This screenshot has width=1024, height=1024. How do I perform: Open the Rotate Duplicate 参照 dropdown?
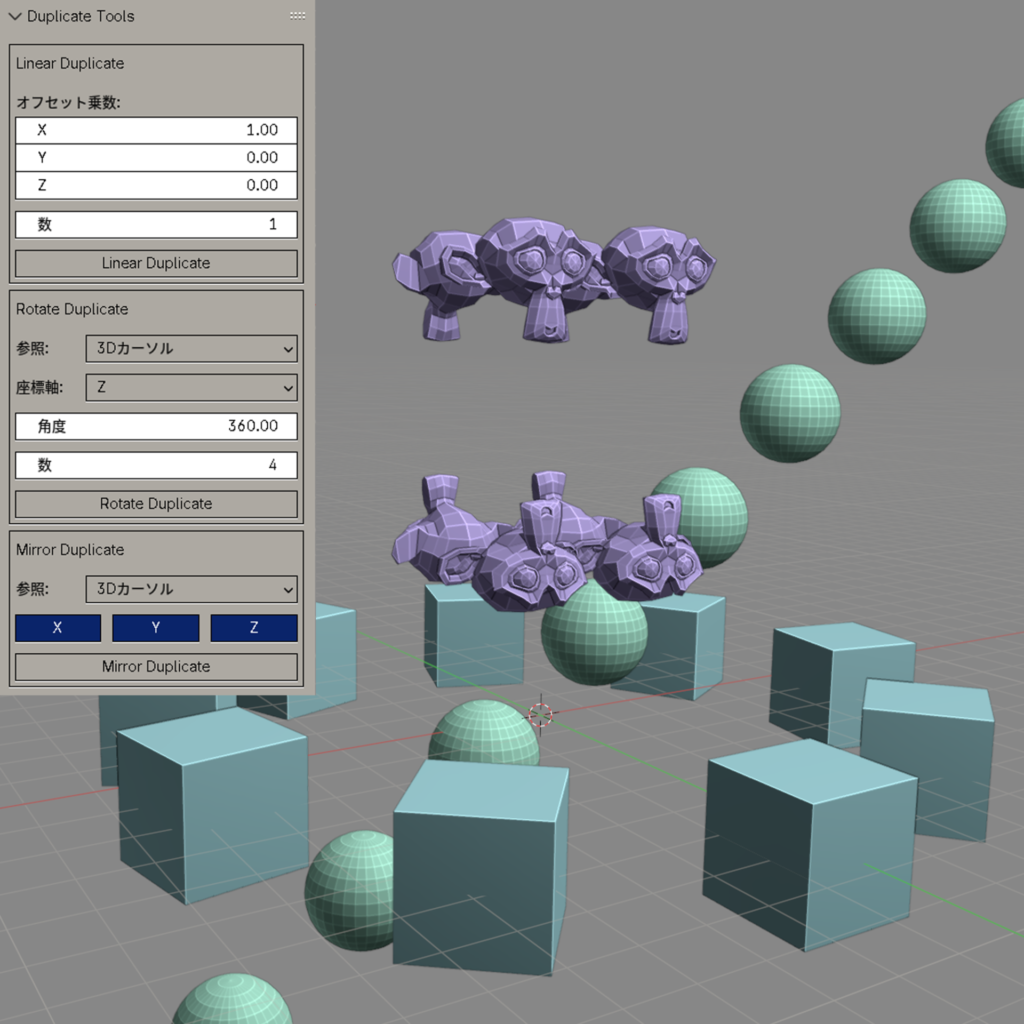191,348
